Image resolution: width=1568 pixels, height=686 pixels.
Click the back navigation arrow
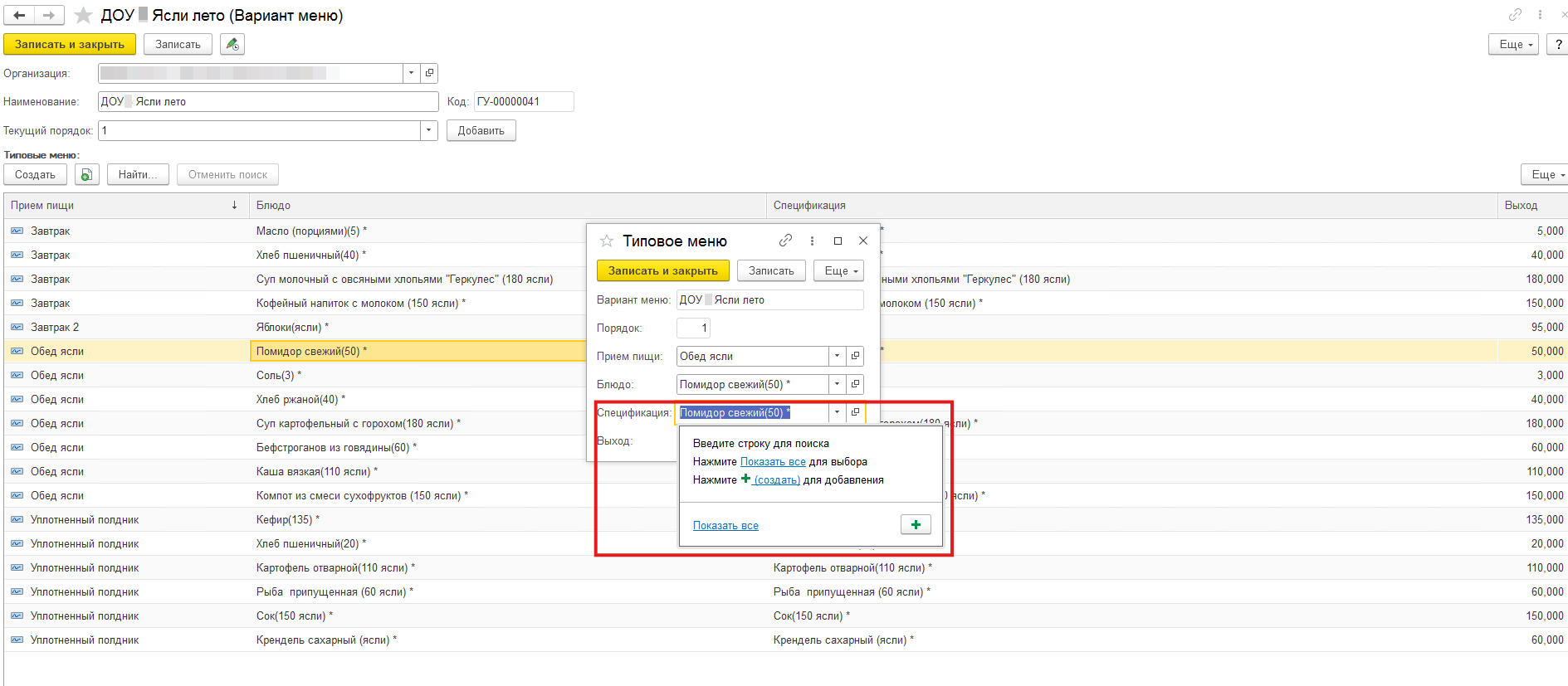point(19,15)
